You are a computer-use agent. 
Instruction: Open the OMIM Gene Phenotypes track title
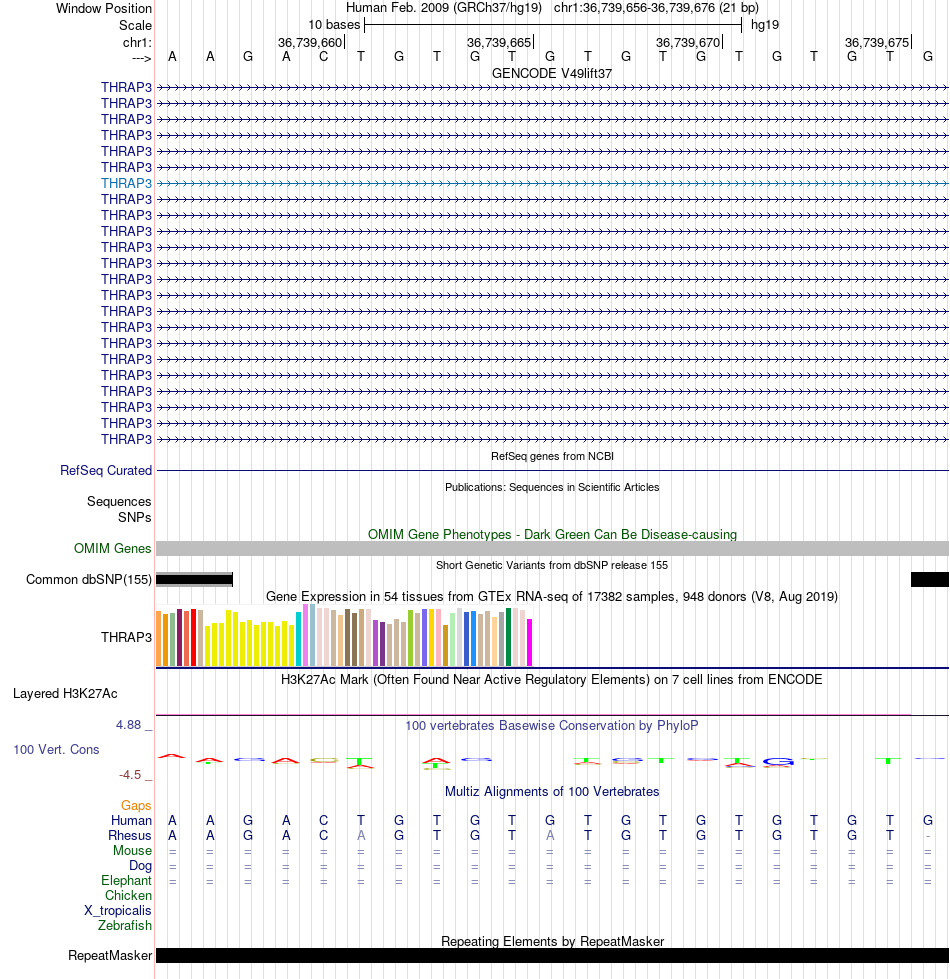[x=552, y=534]
